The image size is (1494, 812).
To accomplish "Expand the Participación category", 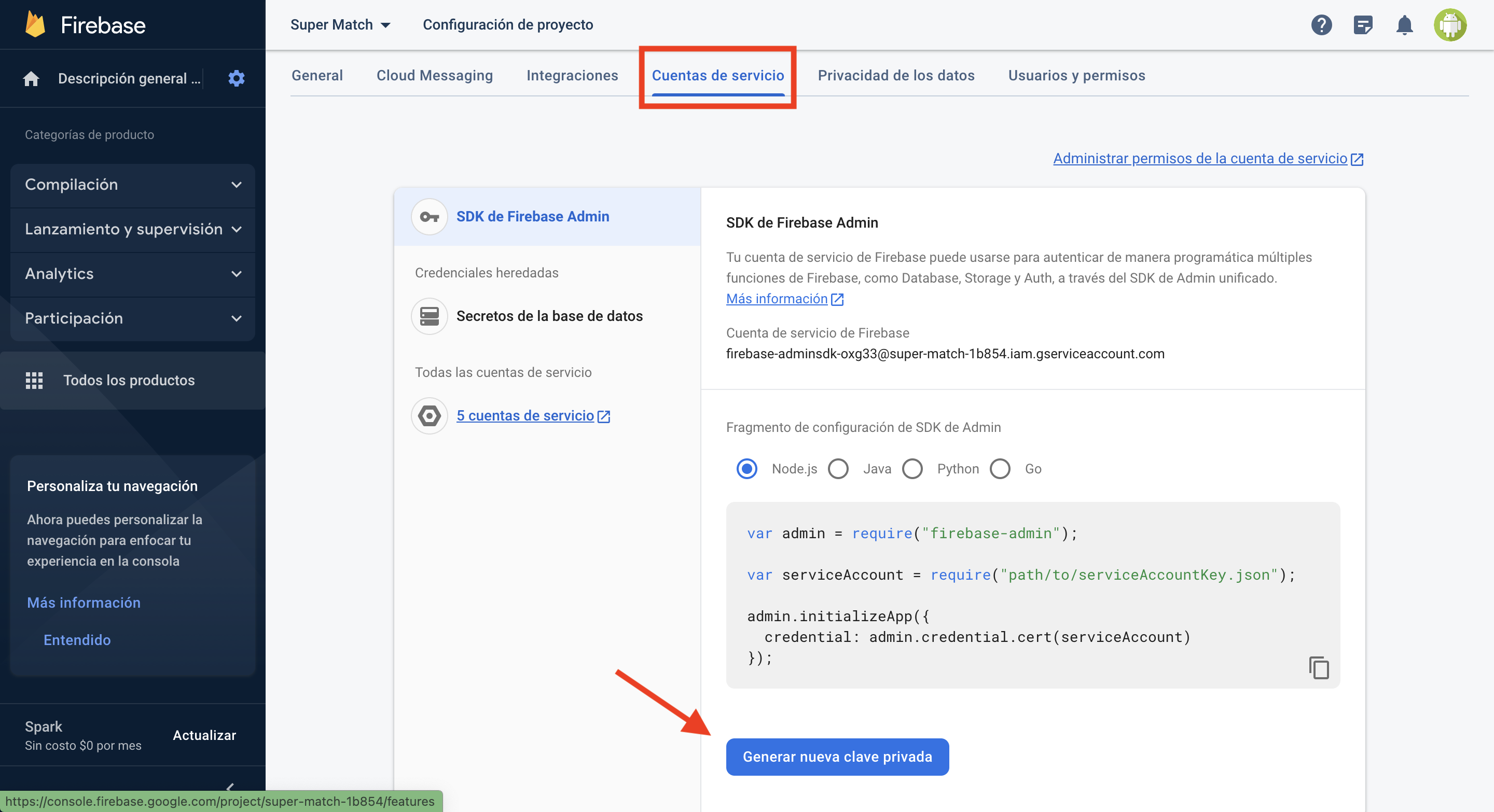I will pyautogui.click(x=133, y=318).
